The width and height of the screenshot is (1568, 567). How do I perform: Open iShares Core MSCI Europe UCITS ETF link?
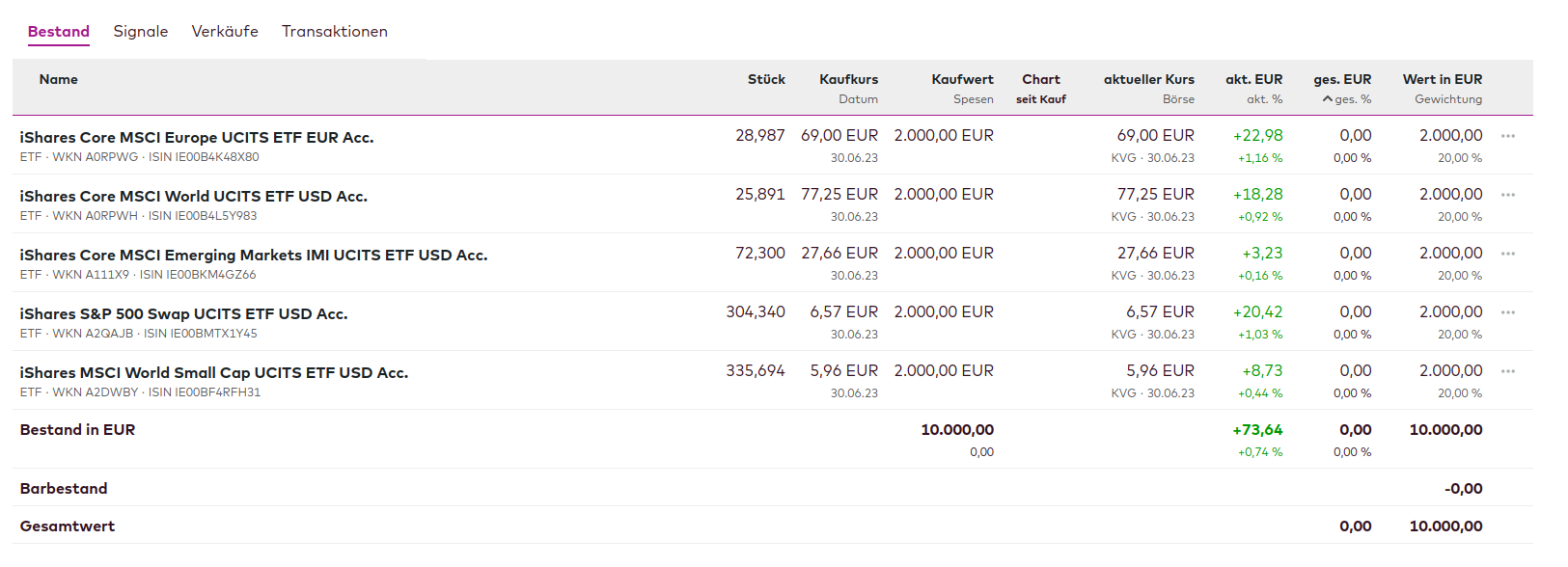pyautogui.click(x=197, y=137)
